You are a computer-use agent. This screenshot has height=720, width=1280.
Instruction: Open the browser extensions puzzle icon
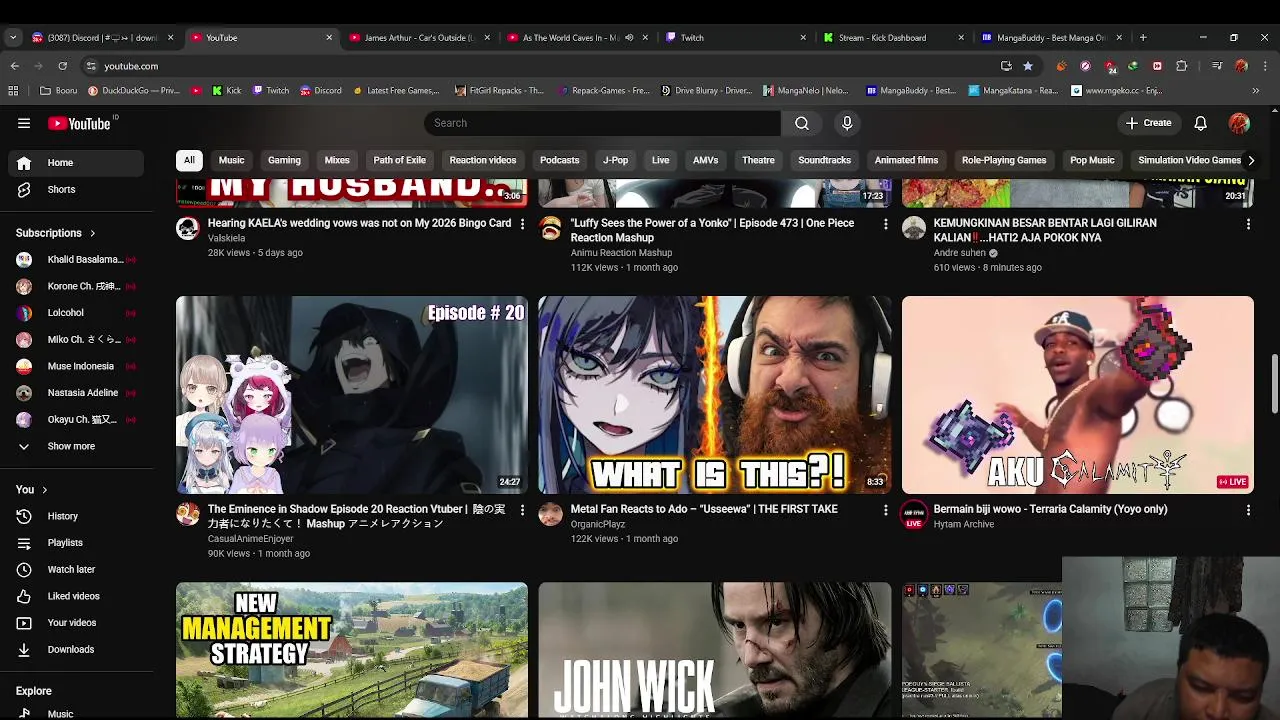[x=1182, y=66]
